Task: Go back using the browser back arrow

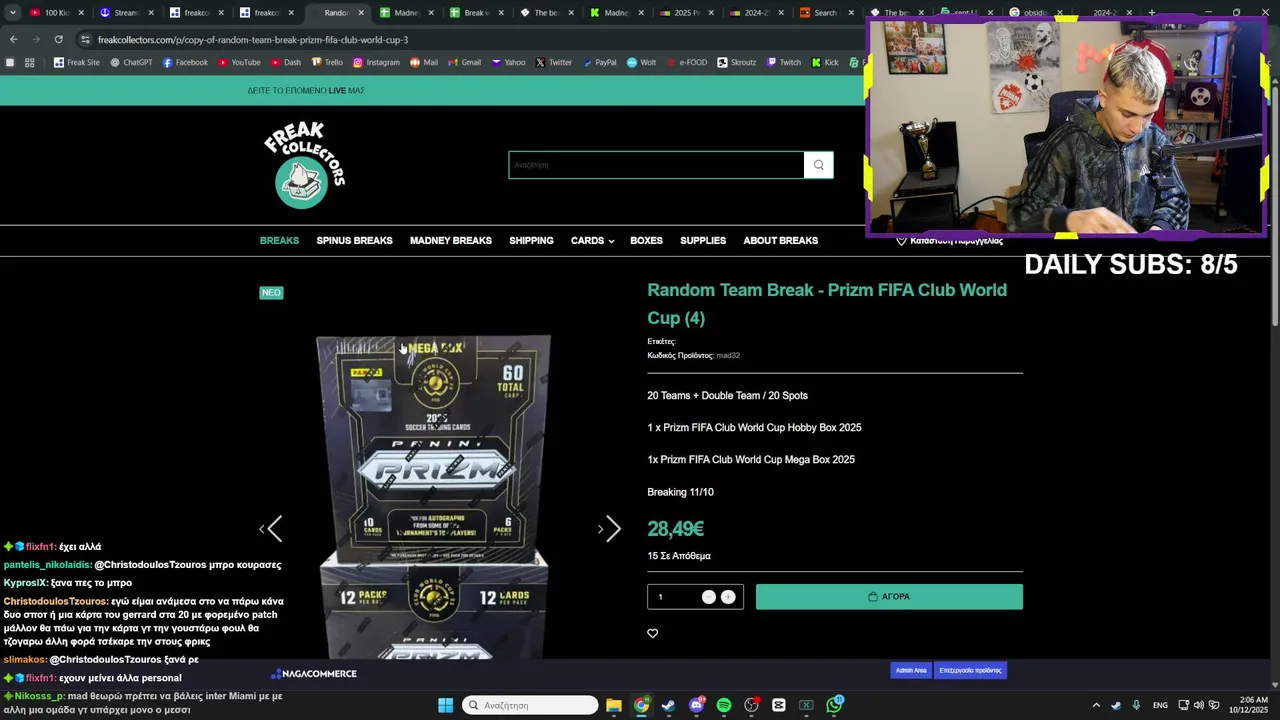Action: point(13,39)
